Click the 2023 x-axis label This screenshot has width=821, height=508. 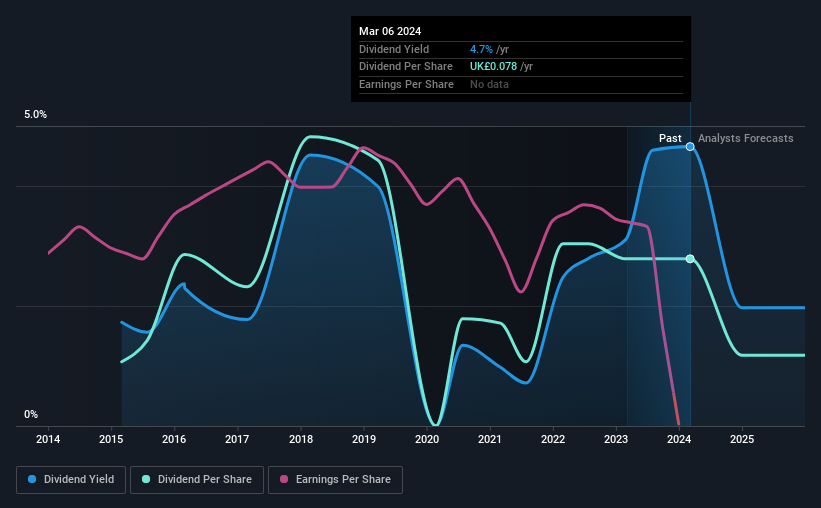tap(616, 439)
